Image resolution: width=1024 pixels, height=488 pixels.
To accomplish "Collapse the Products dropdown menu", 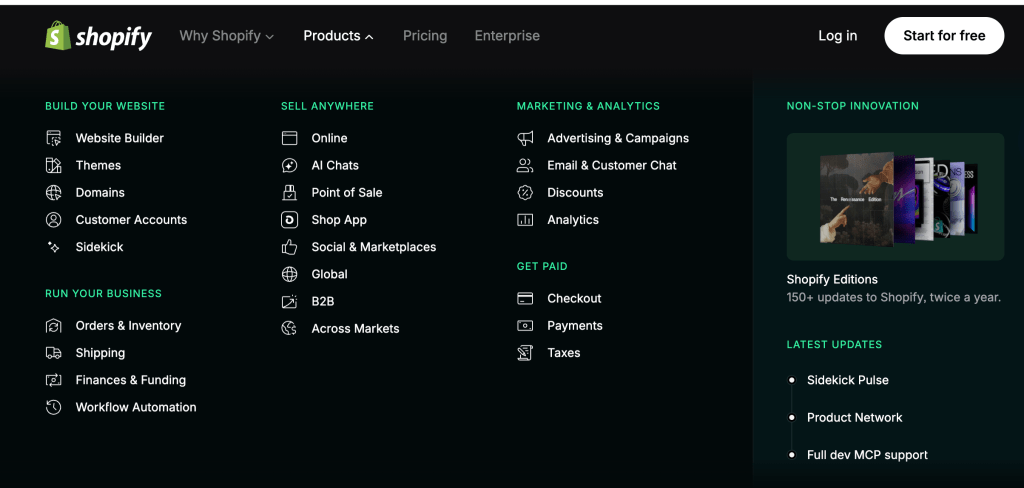I will pyautogui.click(x=338, y=36).
